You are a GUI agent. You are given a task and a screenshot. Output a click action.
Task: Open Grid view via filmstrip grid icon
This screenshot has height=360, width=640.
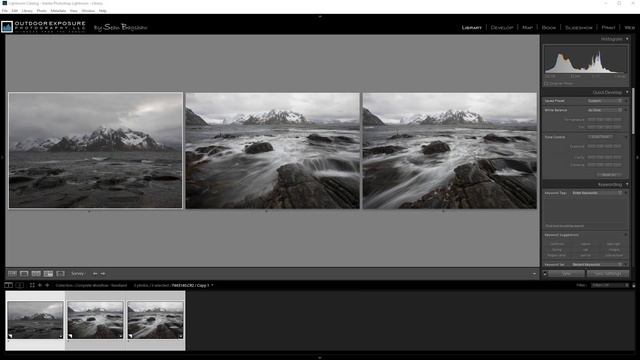click(x=32, y=285)
